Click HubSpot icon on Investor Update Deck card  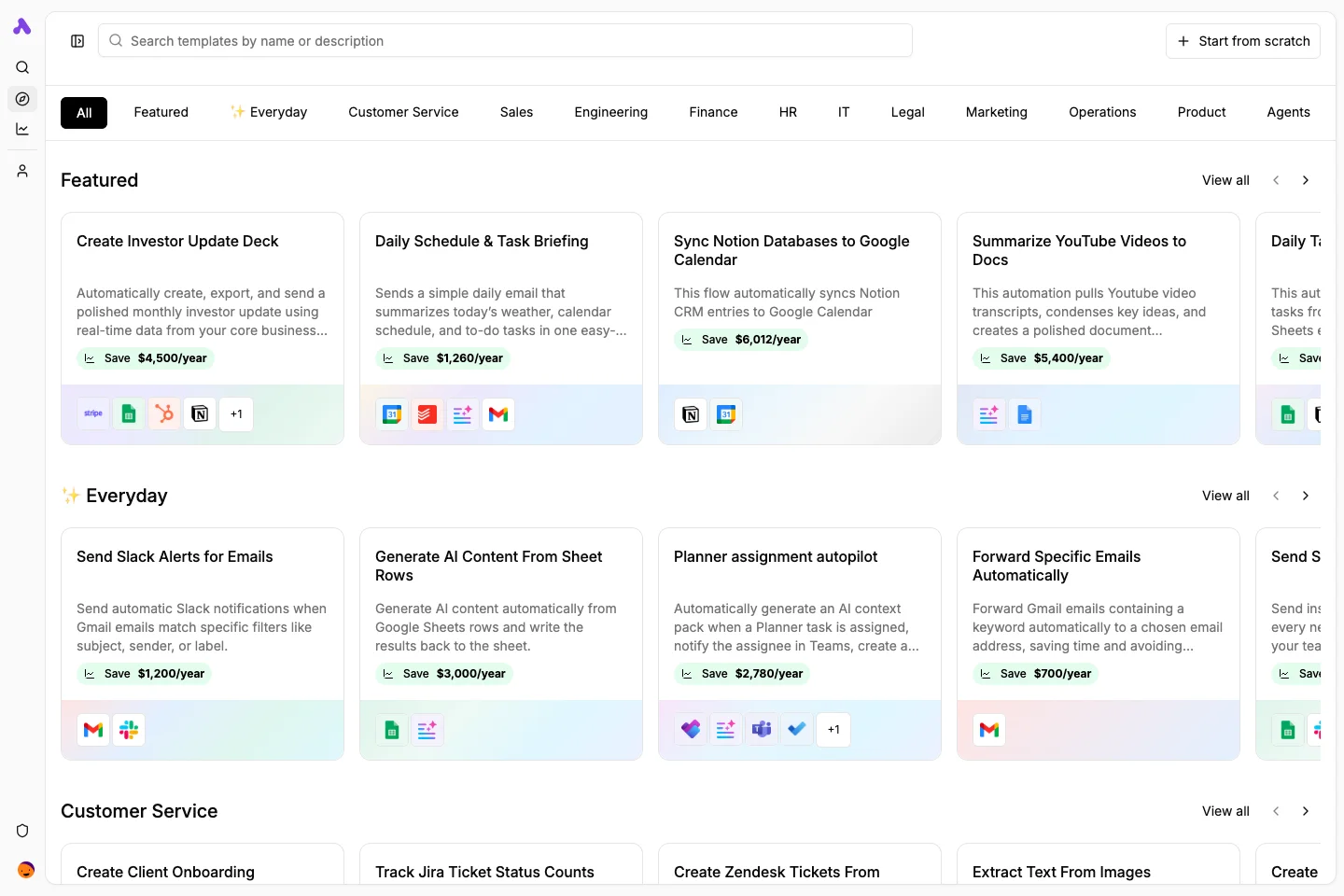164,413
